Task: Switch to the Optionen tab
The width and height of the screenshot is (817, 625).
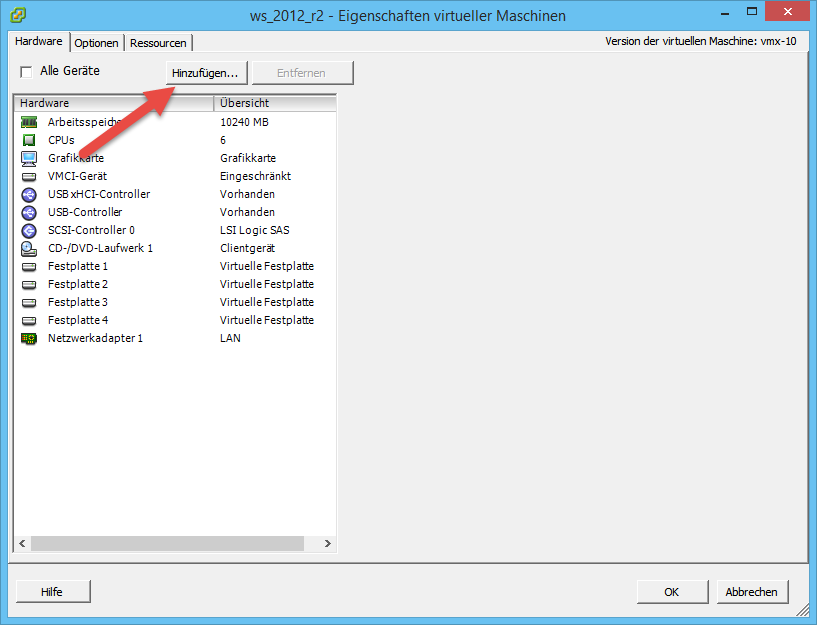Action: pos(96,43)
